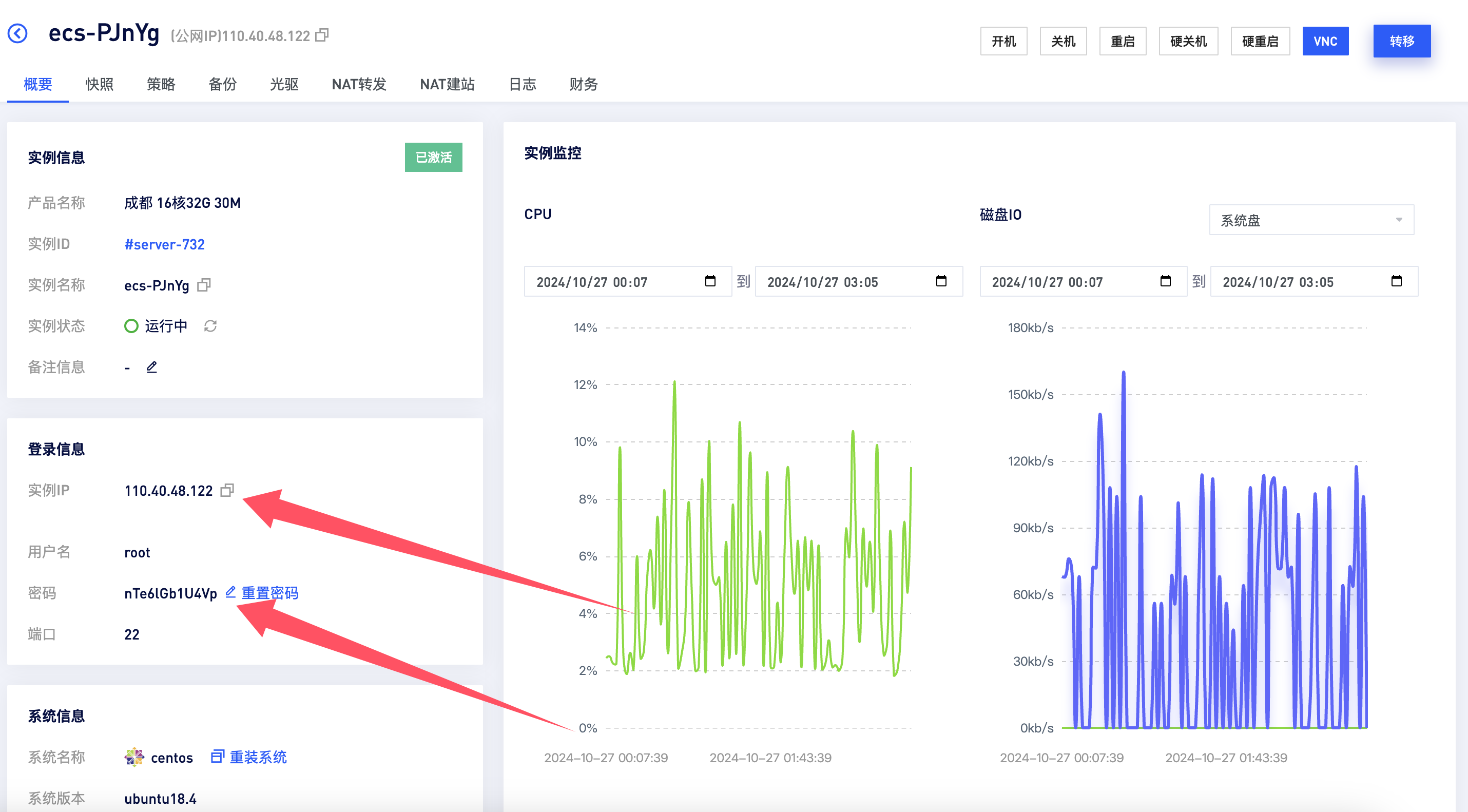Edit the remark information pencil icon
Viewport: 1468px width, 812px height.
tap(151, 367)
